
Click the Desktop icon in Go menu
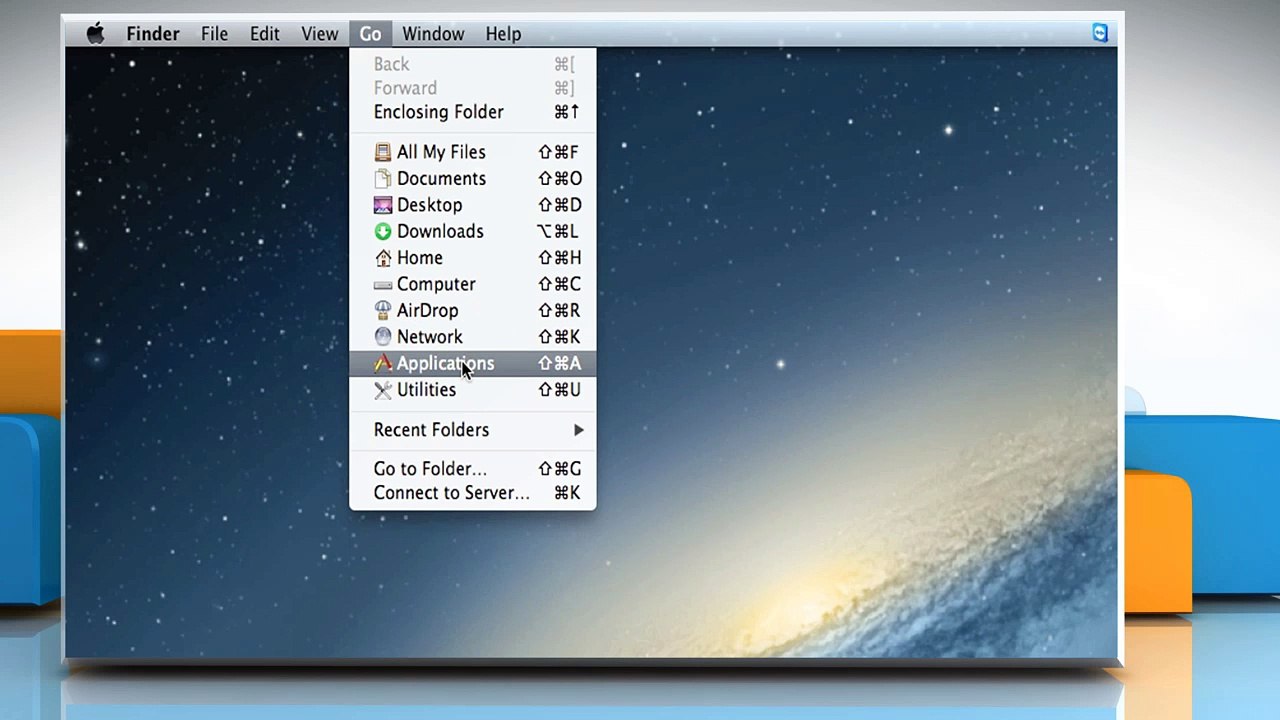tap(383, 205)
